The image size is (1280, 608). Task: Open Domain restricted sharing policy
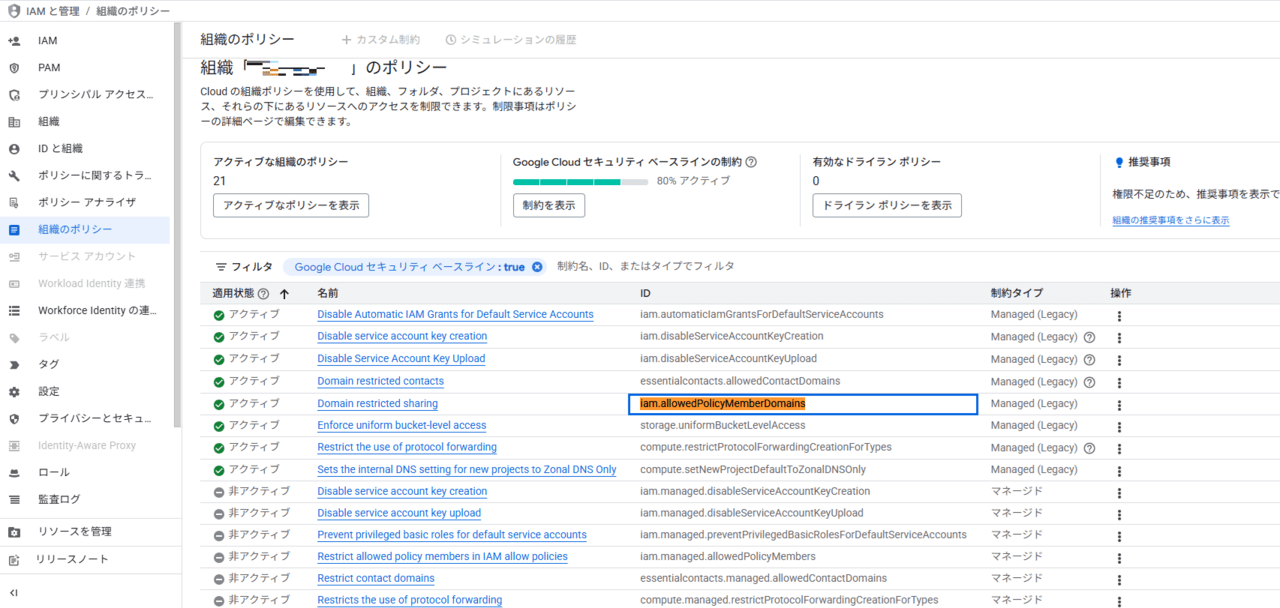pyautogui.click(x=377, y=404)
